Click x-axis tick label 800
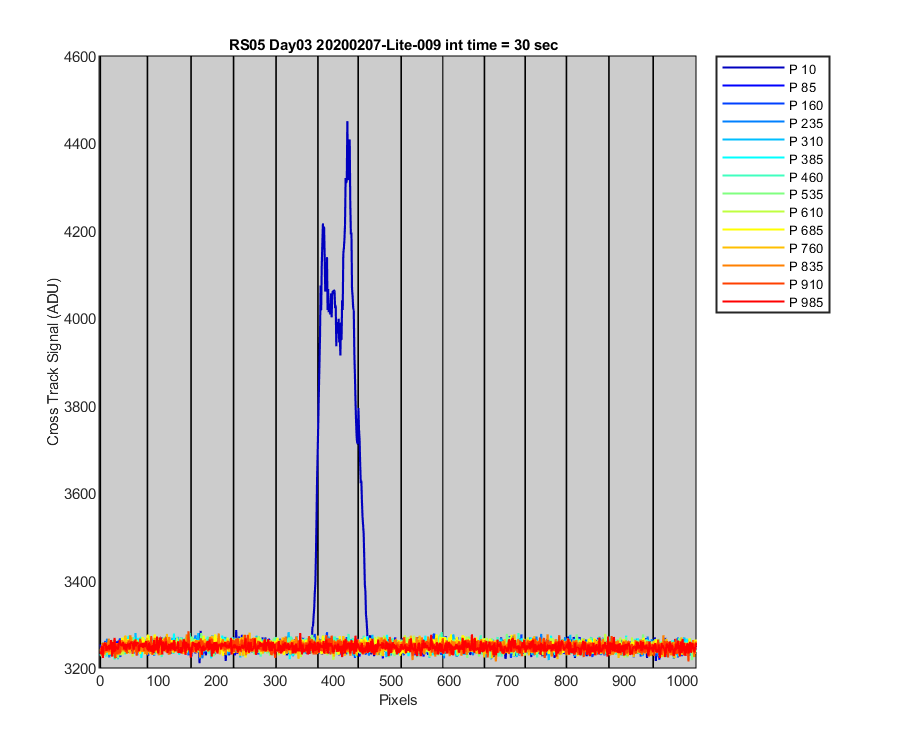Image resolution: width=900 pixels, height=750 pixels. 565,681
